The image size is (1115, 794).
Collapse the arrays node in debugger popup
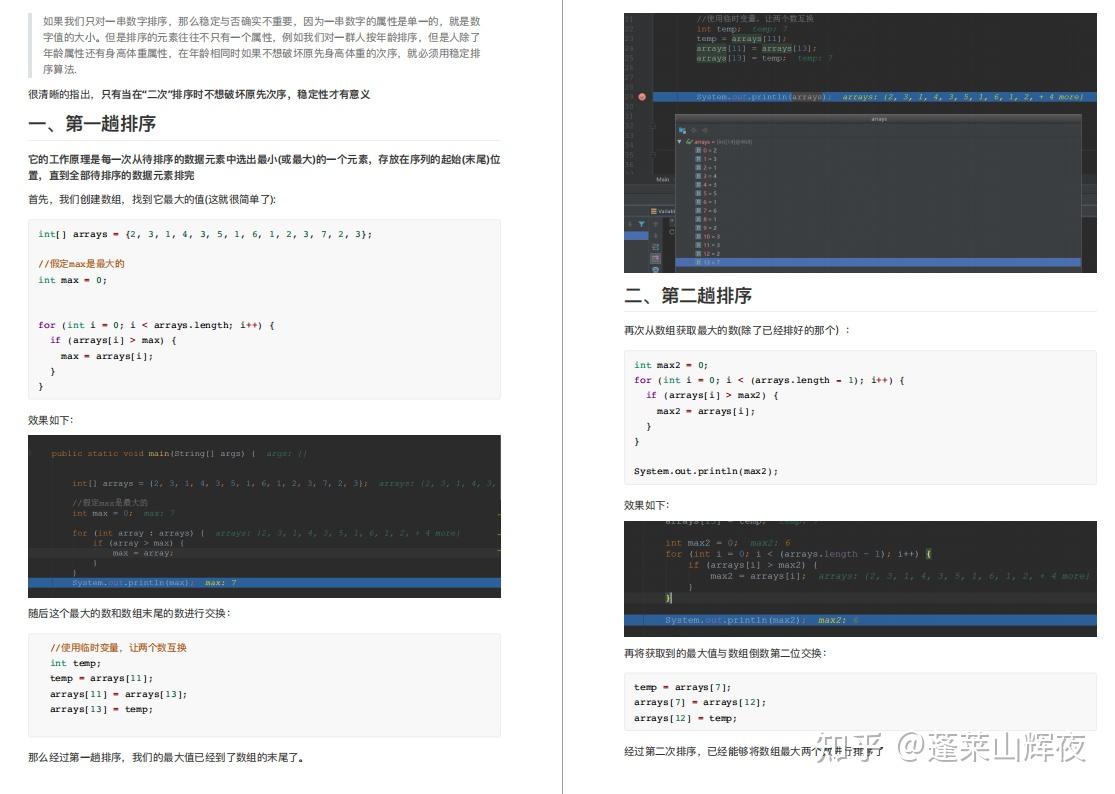(x=679, y=141)
